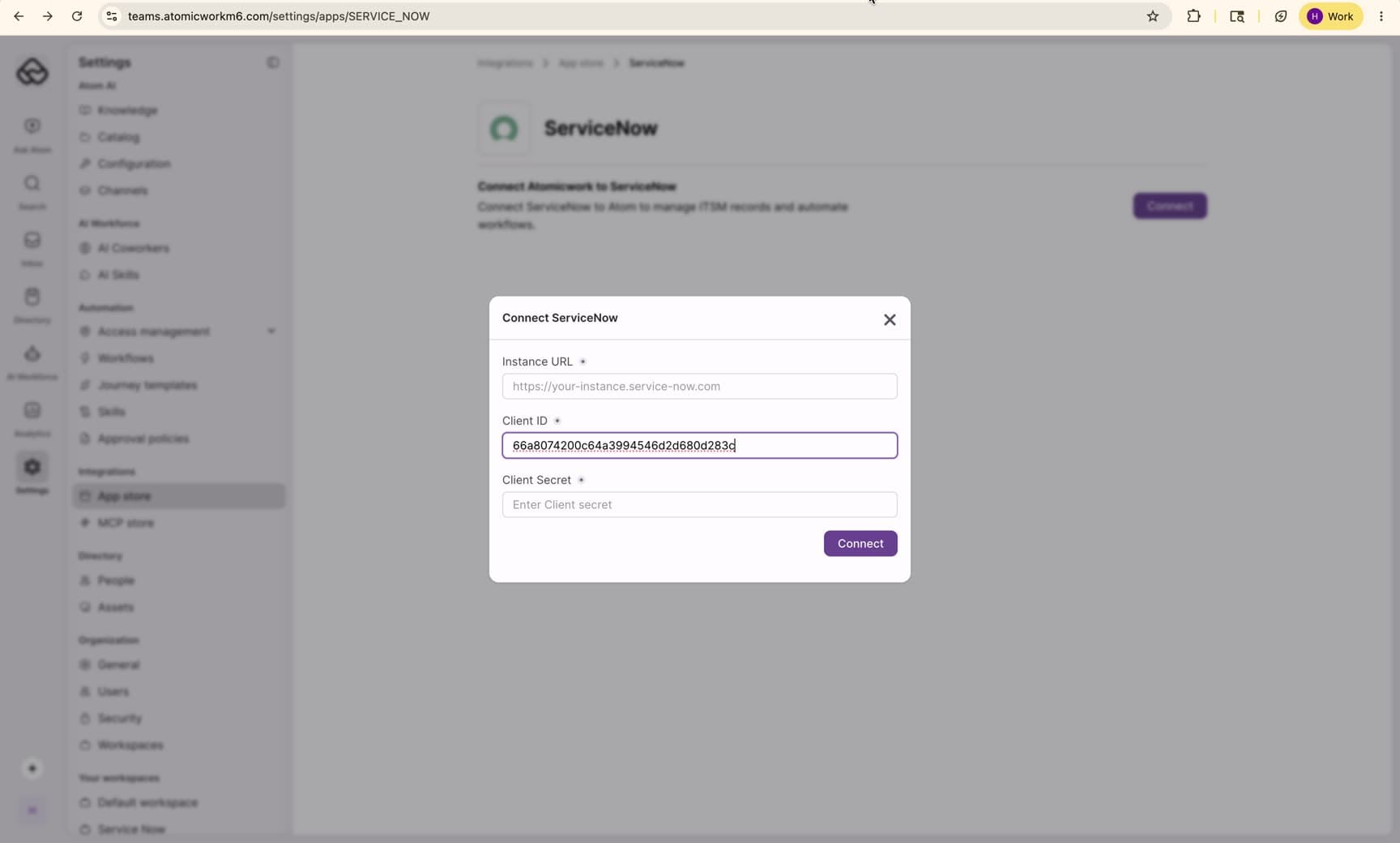Open Journey templates settings
The height and width of the screenshot is (843, 1400).
pos(147,385)
